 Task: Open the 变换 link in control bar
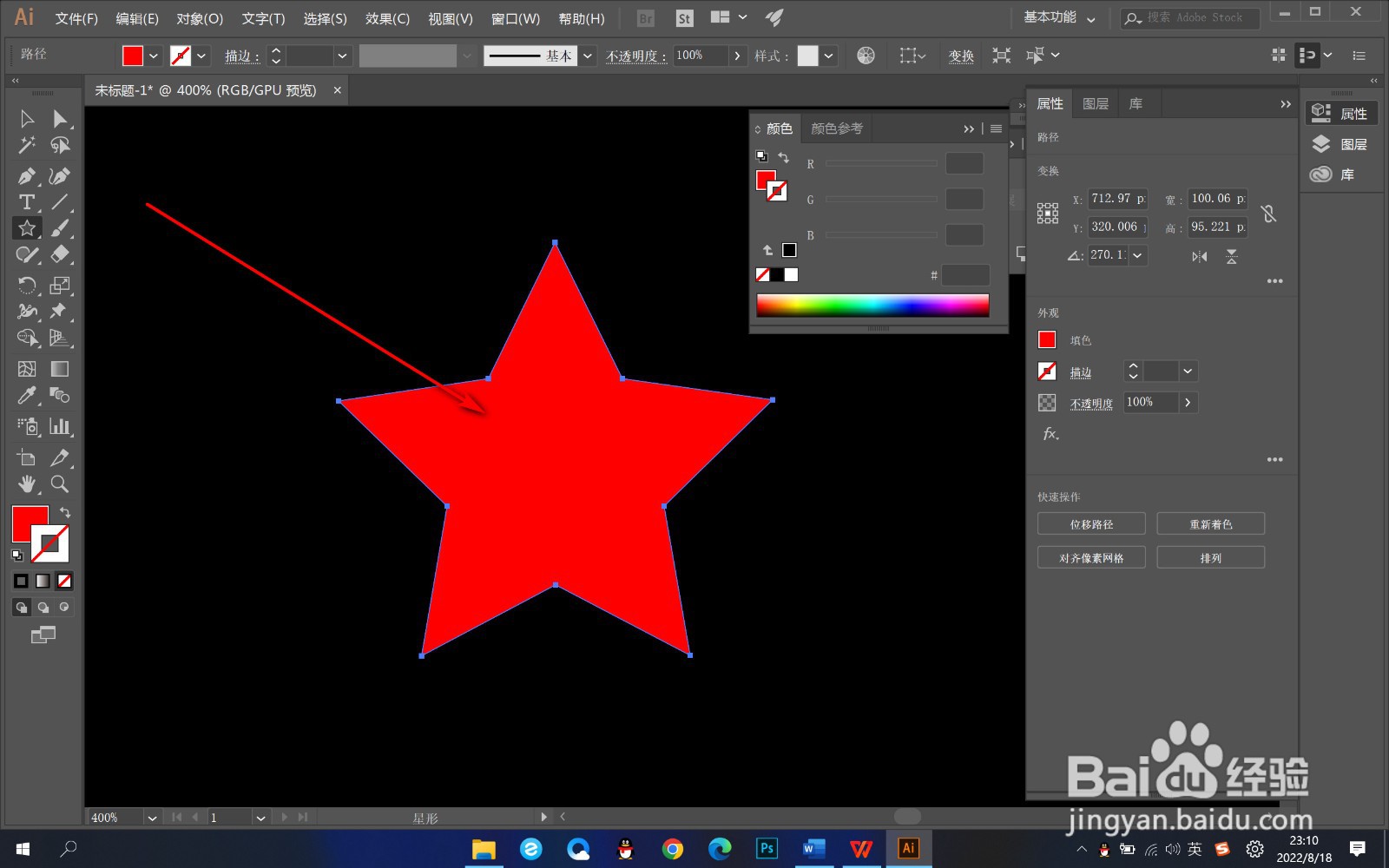pyautogui.click(x=961, y=56)
